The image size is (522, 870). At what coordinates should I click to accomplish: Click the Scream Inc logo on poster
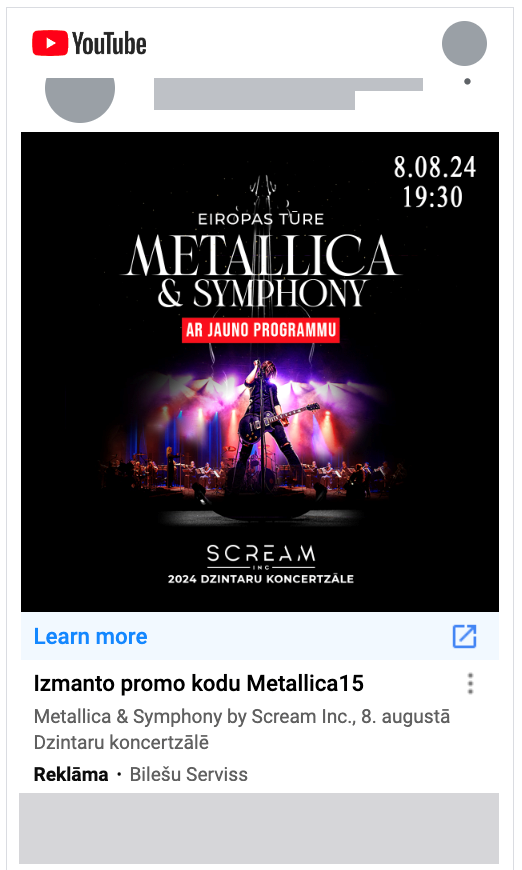(261, 557)
